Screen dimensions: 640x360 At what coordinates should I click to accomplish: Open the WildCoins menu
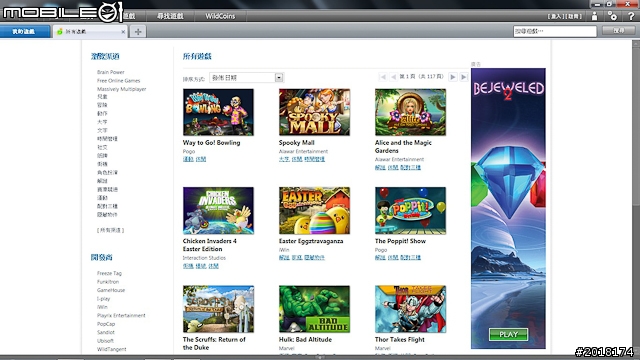click(220, 16)
